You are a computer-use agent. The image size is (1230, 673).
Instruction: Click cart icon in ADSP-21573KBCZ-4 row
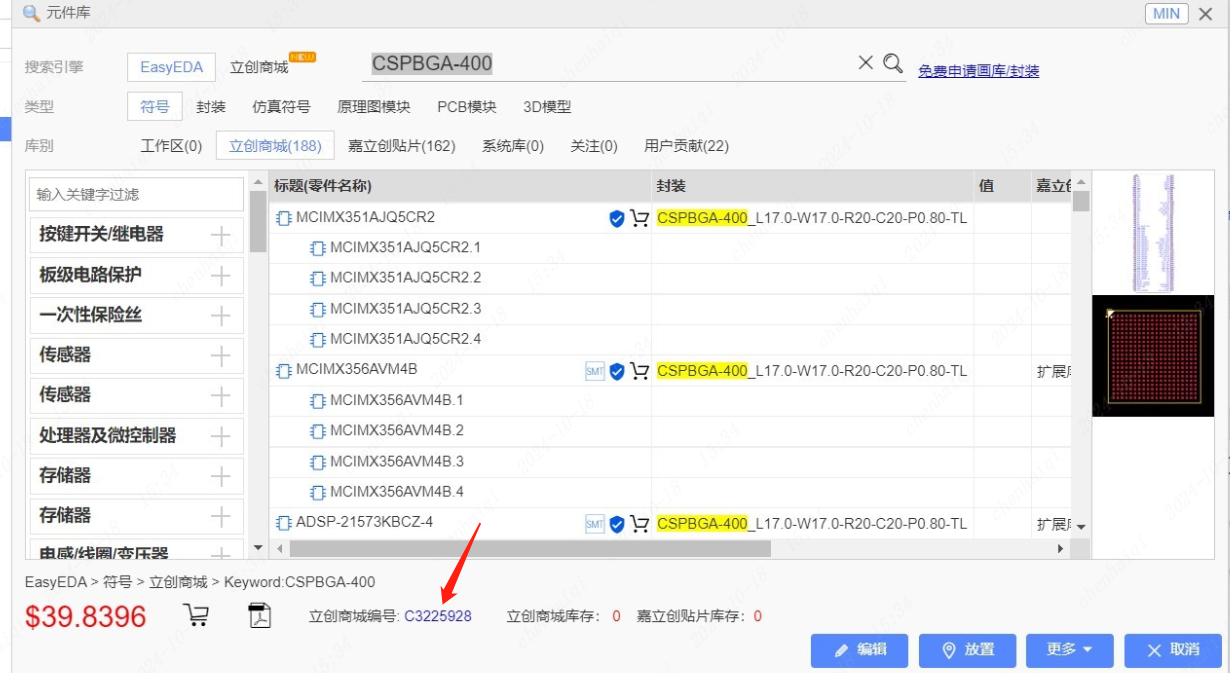click(639, 524)
